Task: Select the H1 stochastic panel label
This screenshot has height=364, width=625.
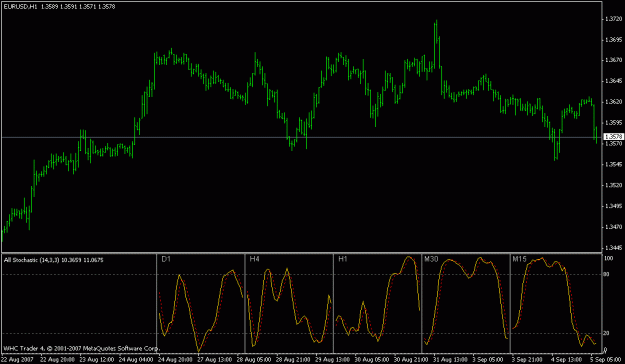Action: (343, 259)
